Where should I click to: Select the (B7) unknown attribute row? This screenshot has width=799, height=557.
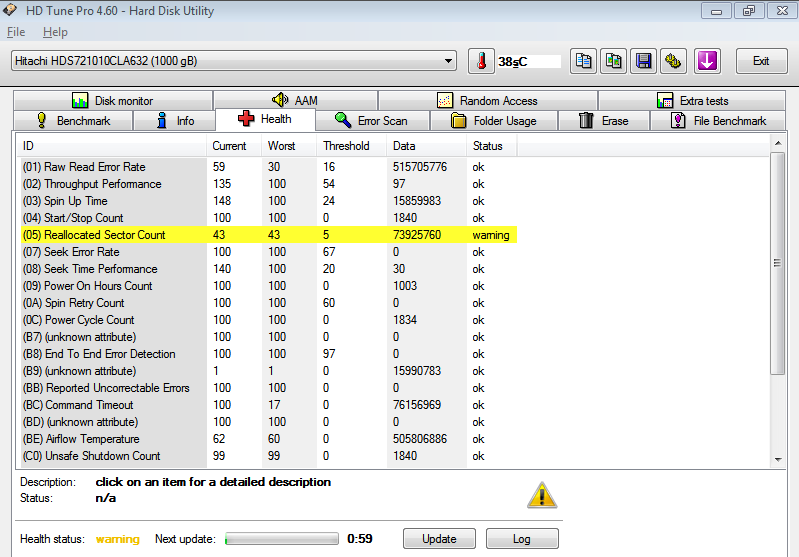coord(269,337)
